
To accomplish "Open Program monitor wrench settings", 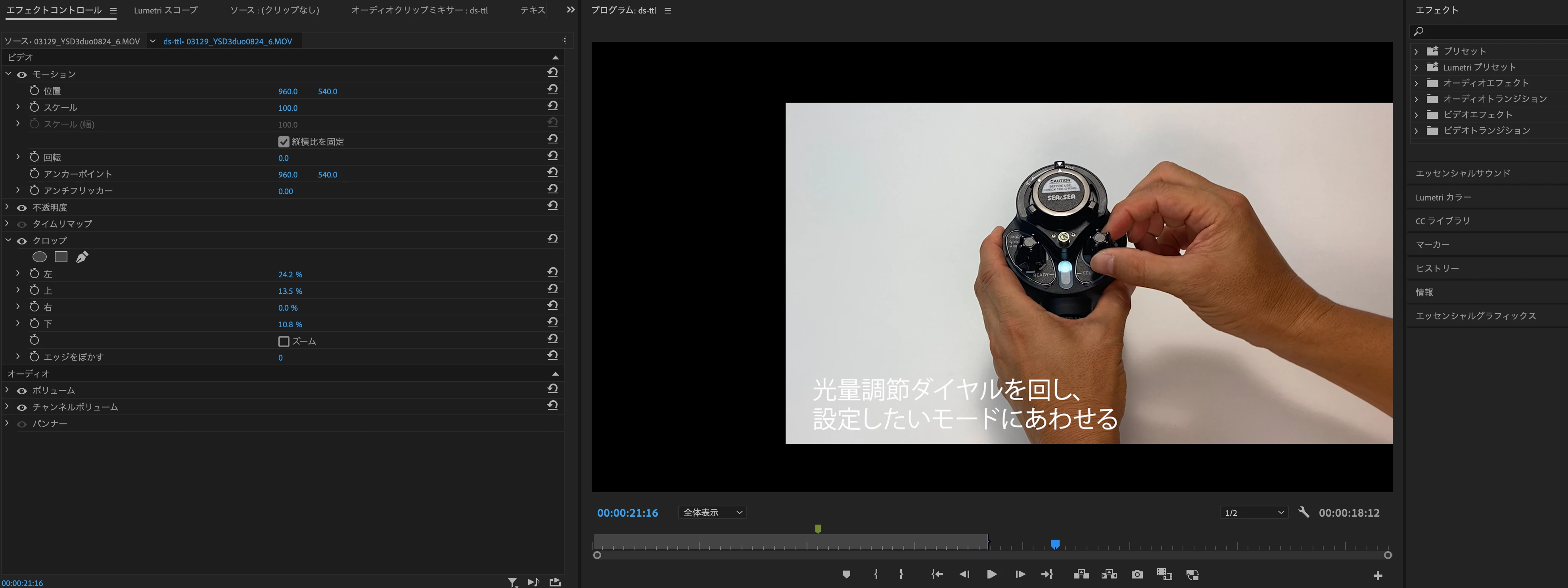I will 1303,513.
